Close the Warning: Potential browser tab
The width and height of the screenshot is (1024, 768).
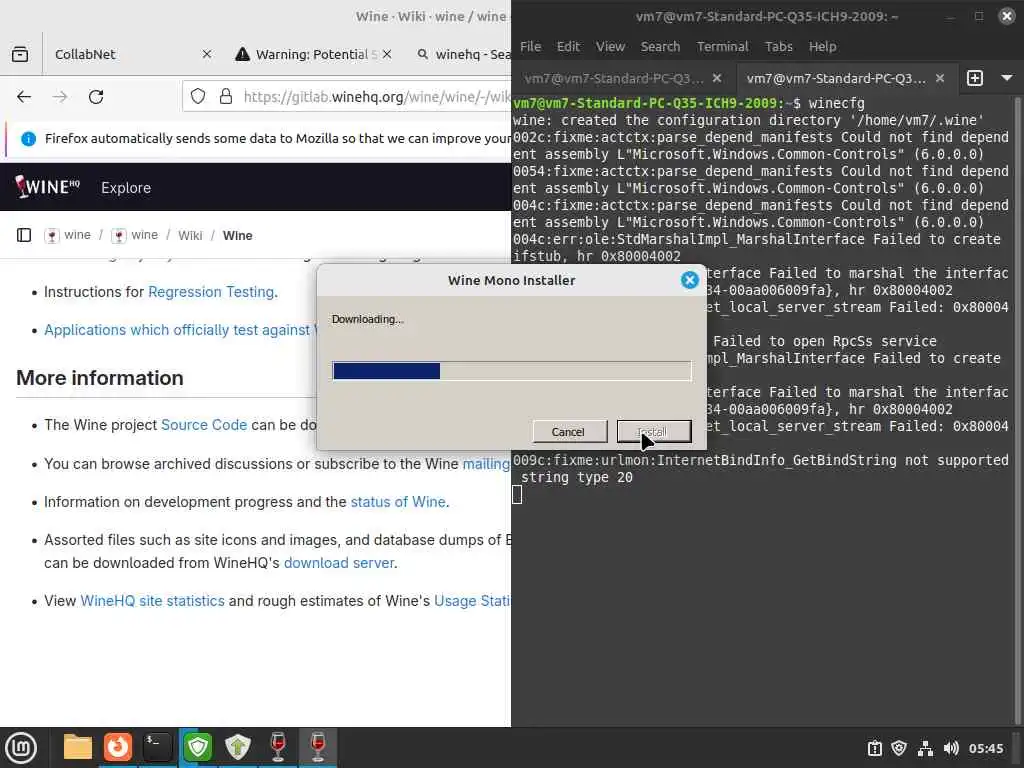(x=387, y=54)
